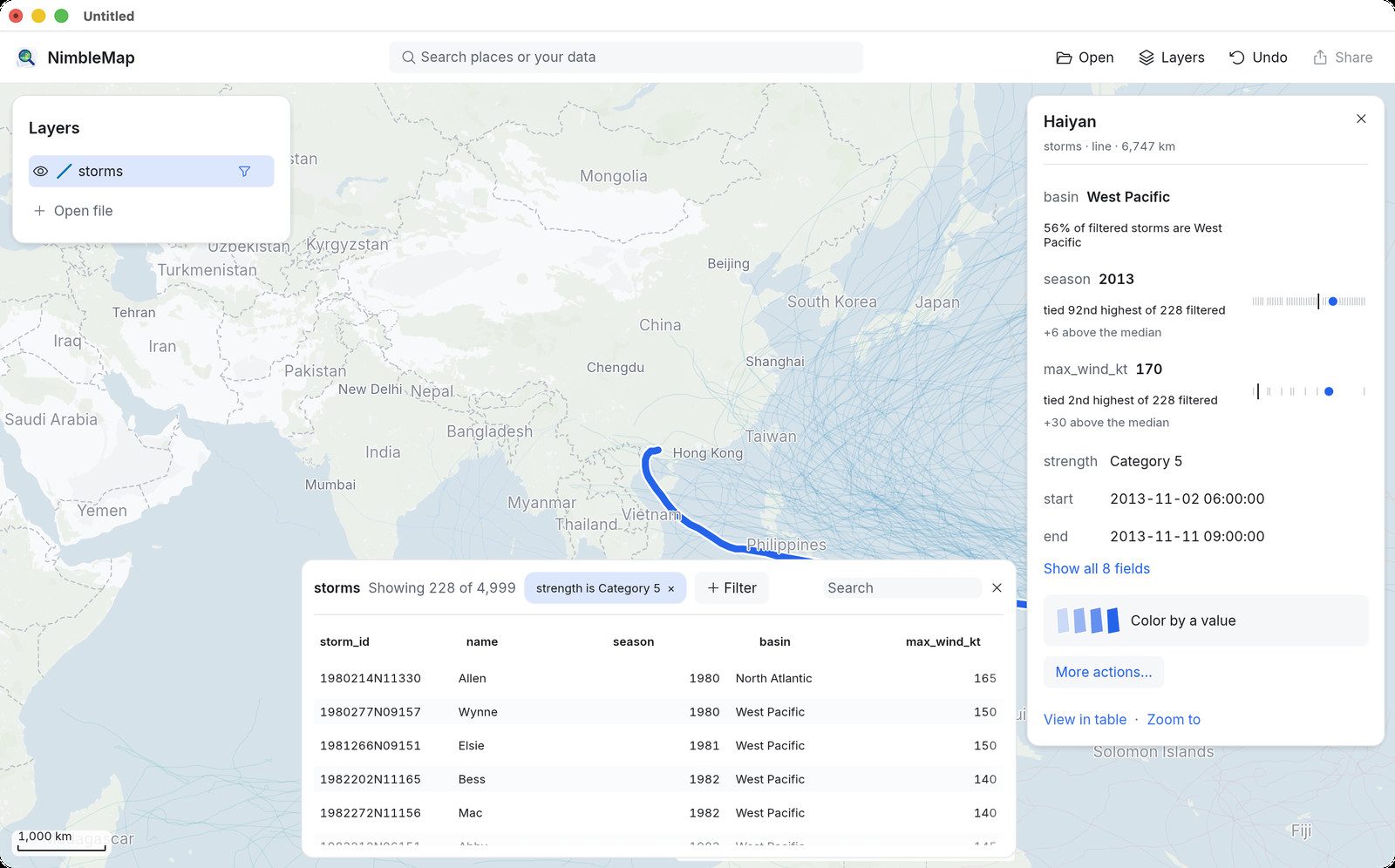This screenshot has height=868, width=1395.
Task: Click the basin West Pacific field value
Action: [1128, 197]
